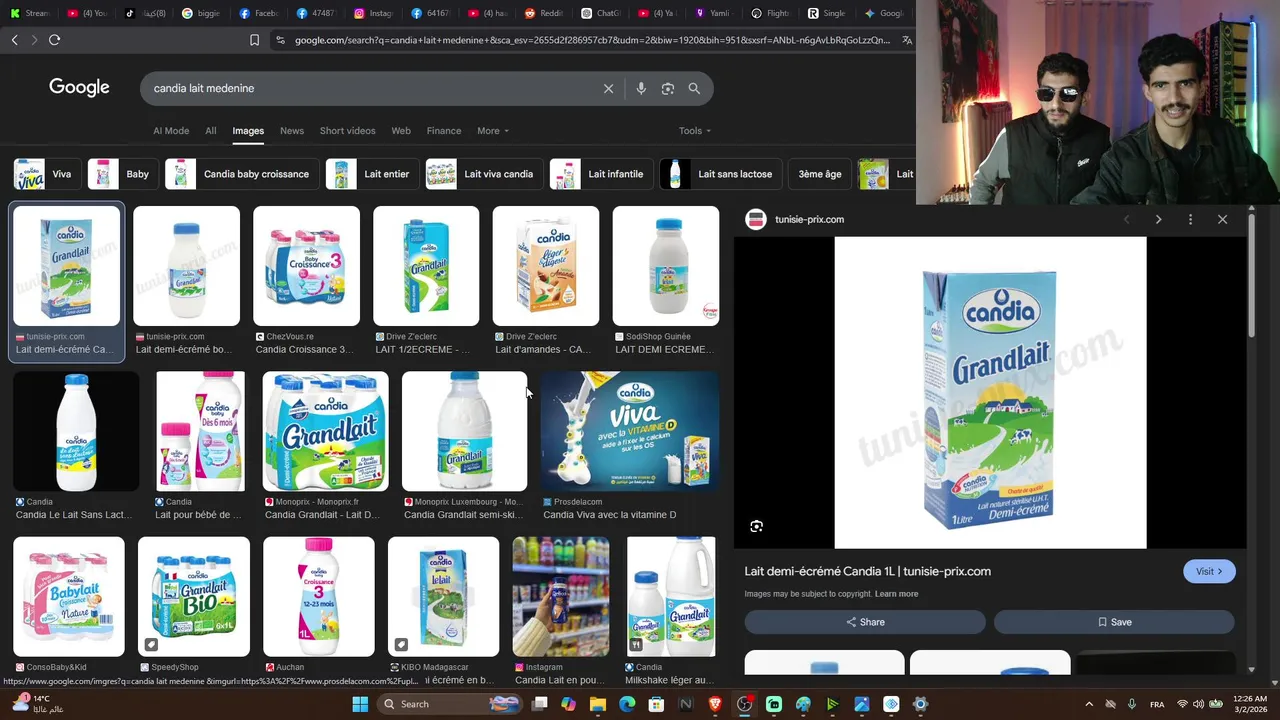This screenshot has width=1280, height=720.
Task: Click the Share button
Action: click(x=865, y=622)
